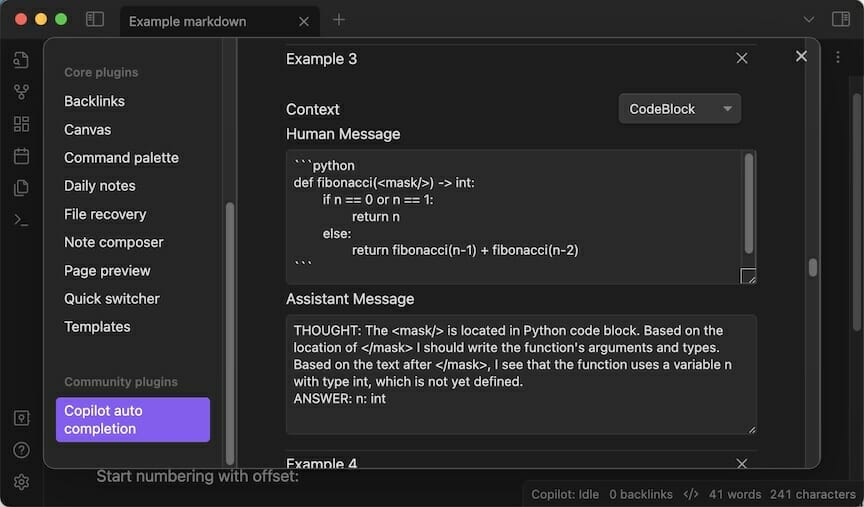
Task: Click 0 backlinks in status bar
Action: click(641, 494)
